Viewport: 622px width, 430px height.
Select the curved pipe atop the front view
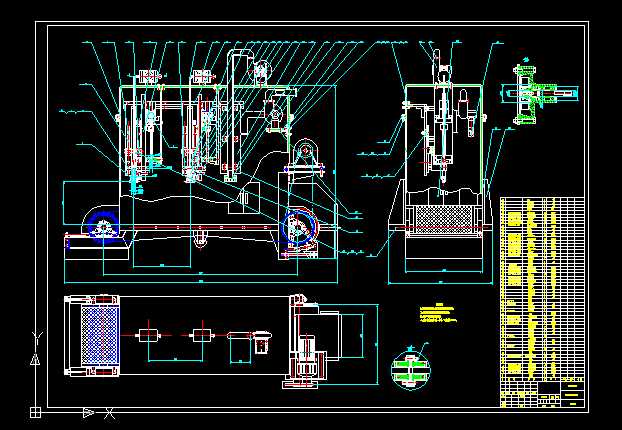[x=238, y=60]
